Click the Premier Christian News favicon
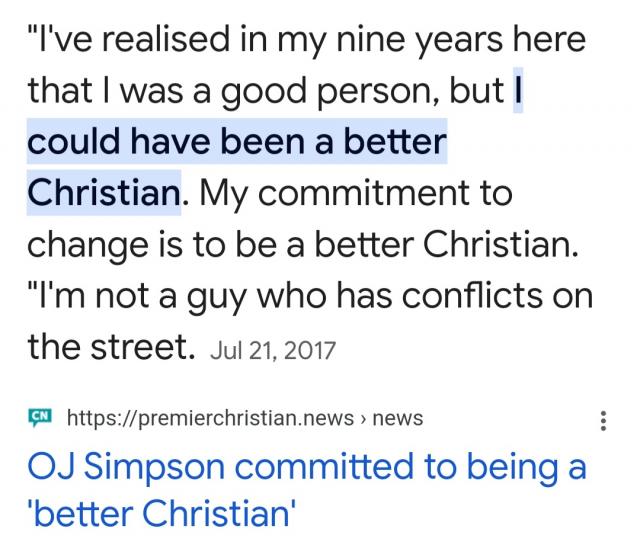This screenshot has height=551, width=640. click(x=40, y=417)
